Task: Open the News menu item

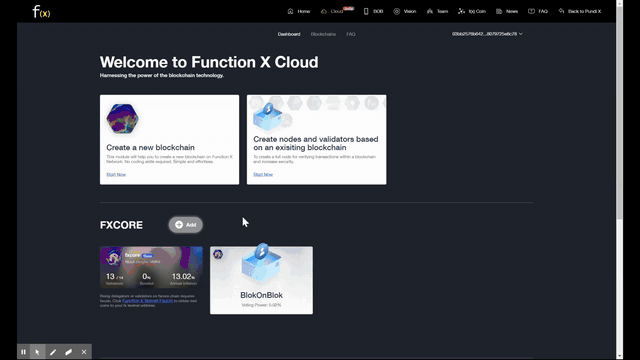Action: pos(512,11)
